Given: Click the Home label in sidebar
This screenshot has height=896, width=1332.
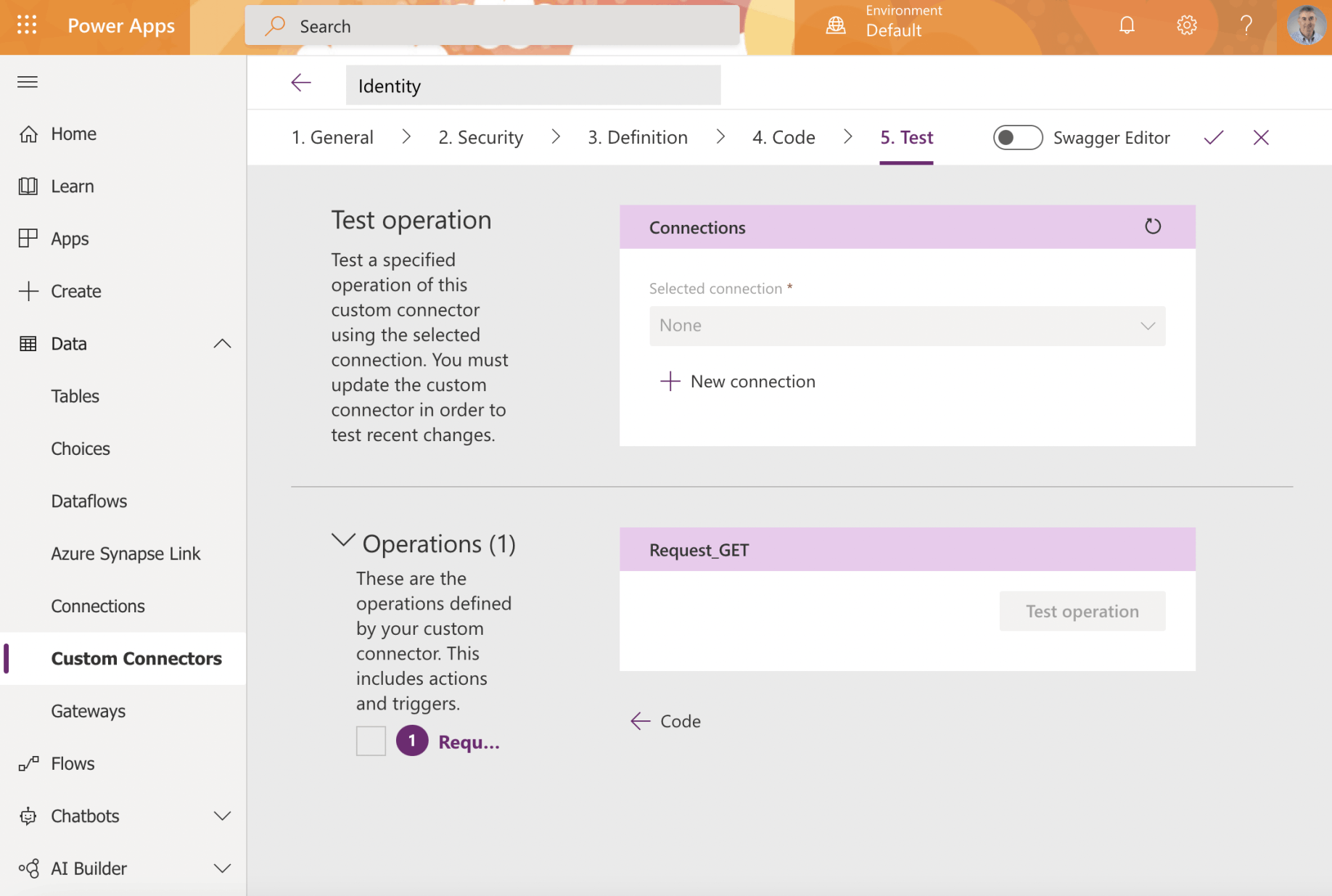Looking at the screenshot, I should [x=73, y=134].
